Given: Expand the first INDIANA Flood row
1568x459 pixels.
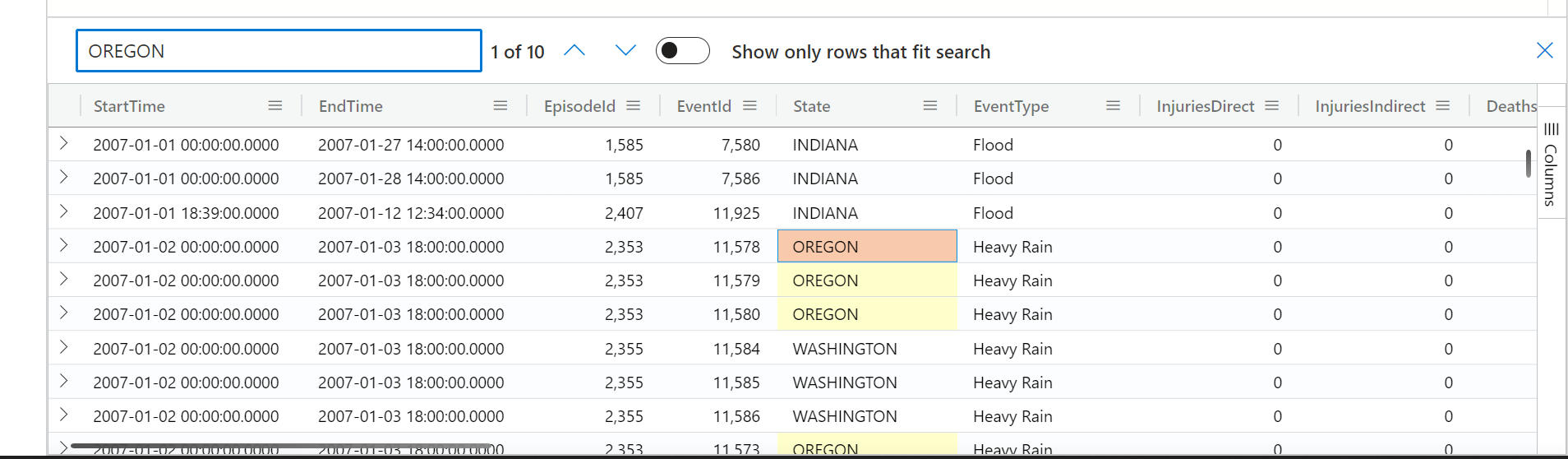Looking at the screenshot, I should coord(64,144).
